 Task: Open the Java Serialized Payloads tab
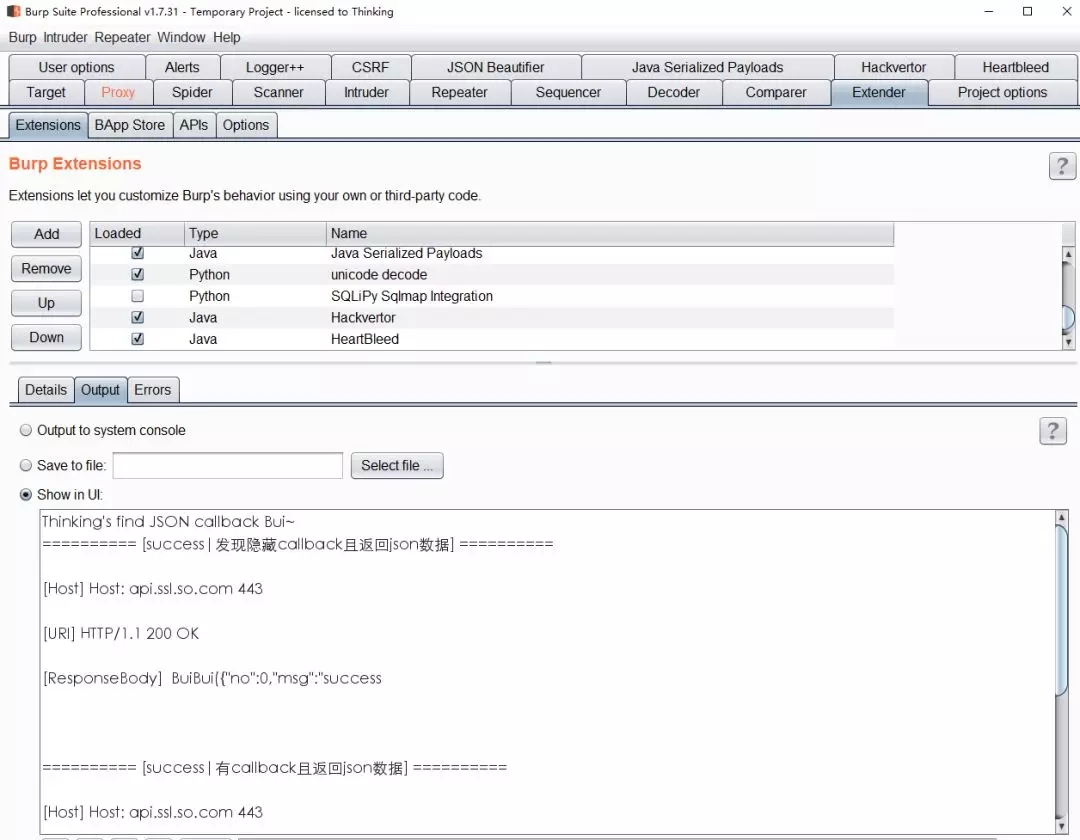pos(707,67)
